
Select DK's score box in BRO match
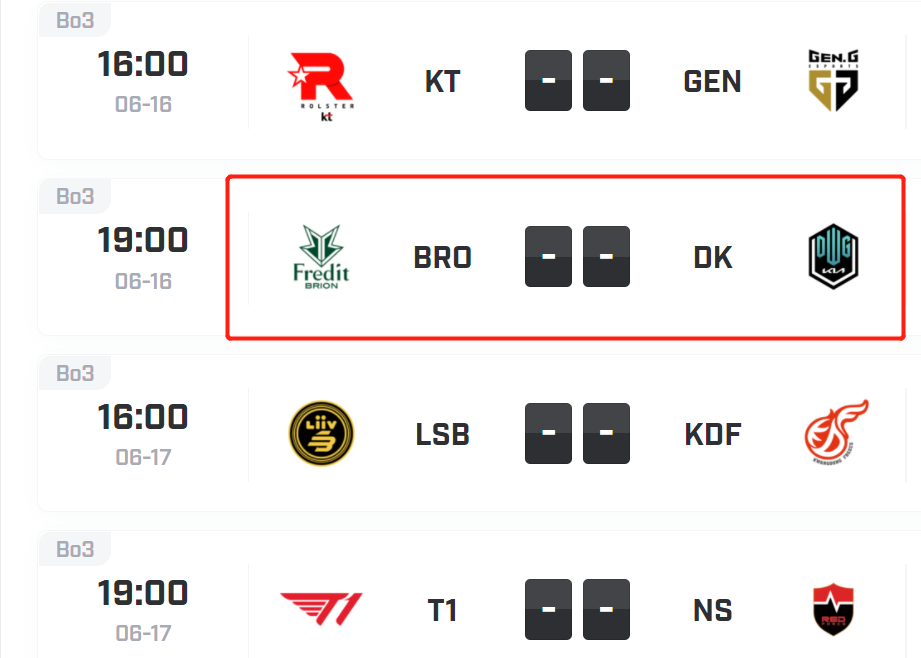pyautogui.click(x=606, y=256)
